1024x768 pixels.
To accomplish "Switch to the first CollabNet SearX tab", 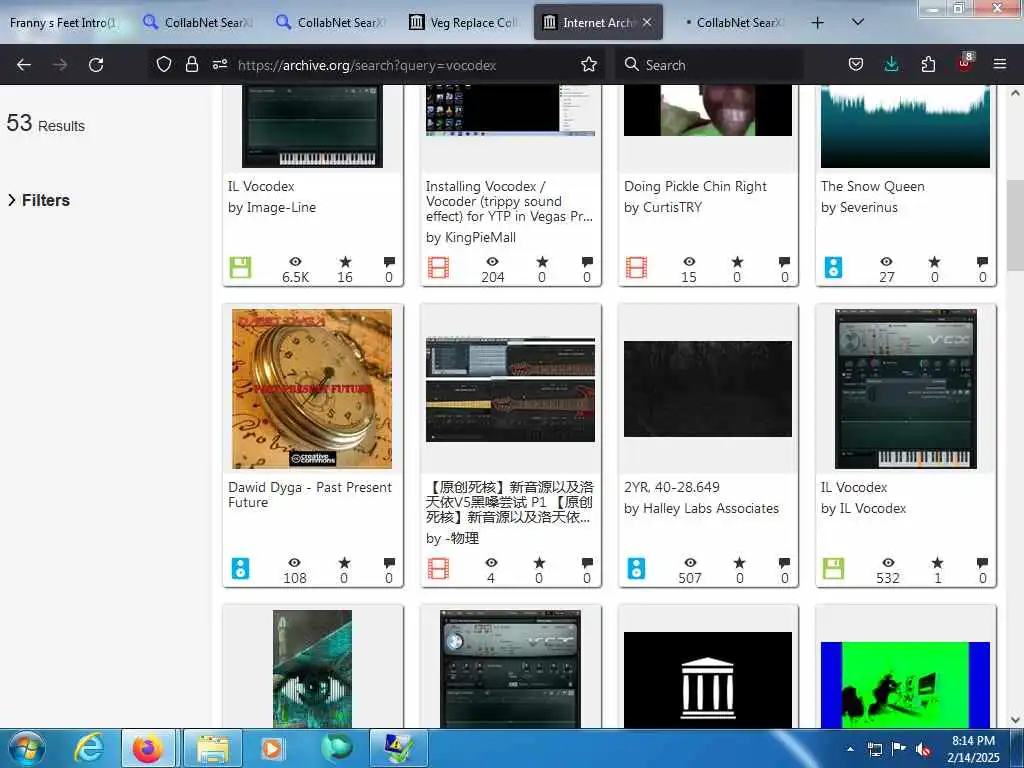I will 199,22.
